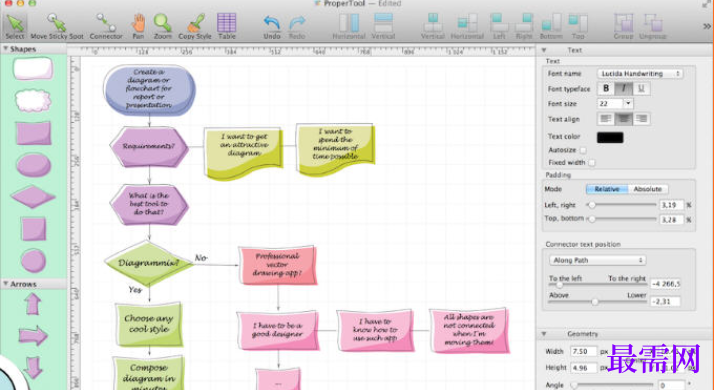Click the Width input field

point(583,352)
